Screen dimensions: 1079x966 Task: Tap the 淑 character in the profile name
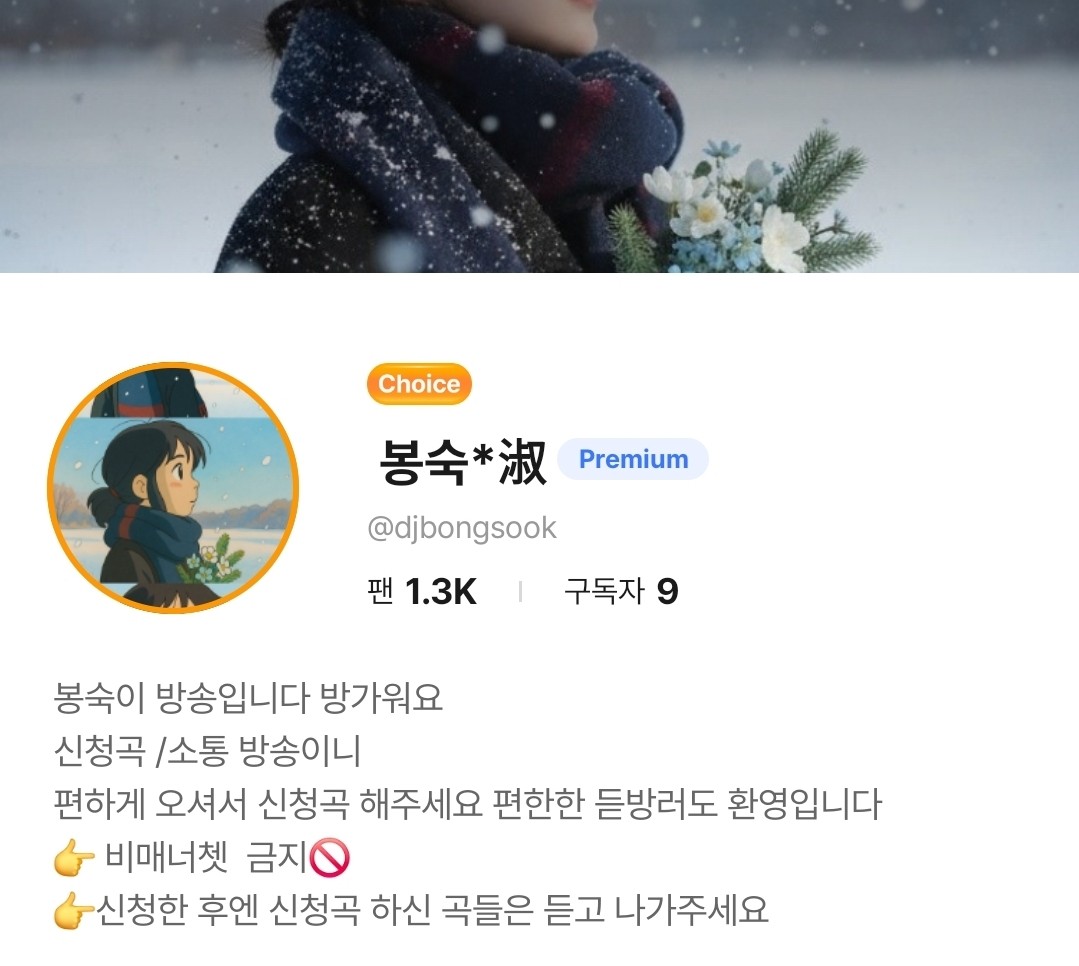(x=523, y=462)
